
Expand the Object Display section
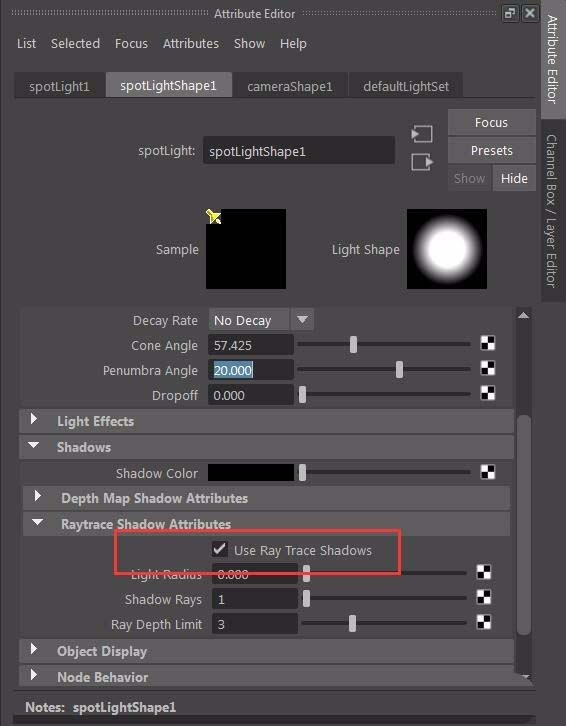34,649
